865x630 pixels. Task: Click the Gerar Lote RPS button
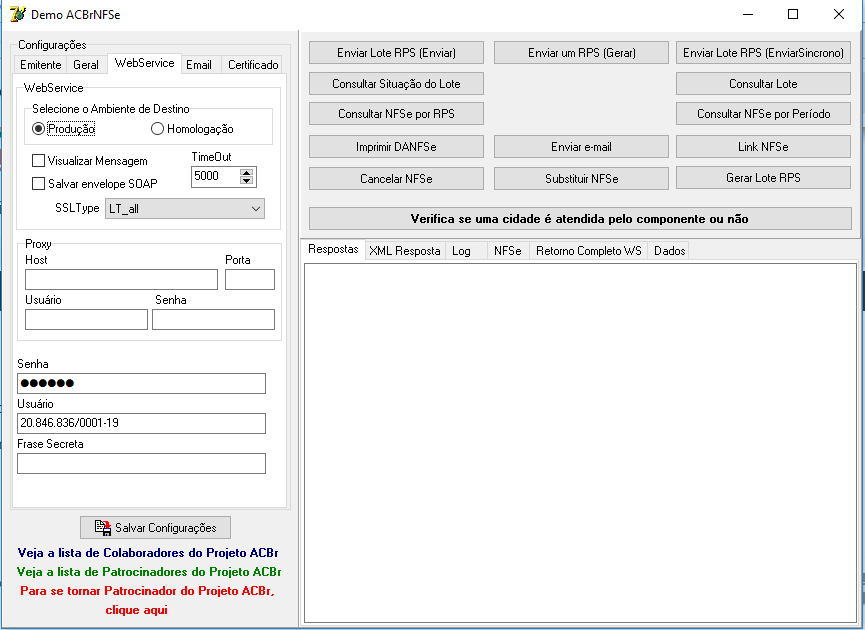coord(763,178)
